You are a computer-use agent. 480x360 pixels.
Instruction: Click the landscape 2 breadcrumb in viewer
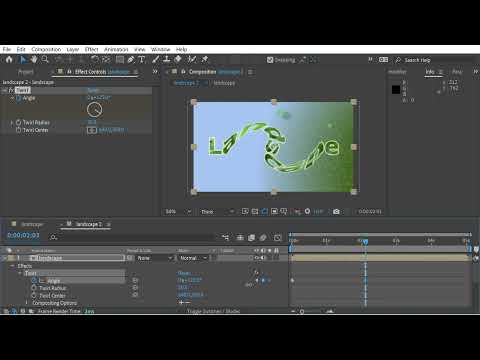pos(187,83)
